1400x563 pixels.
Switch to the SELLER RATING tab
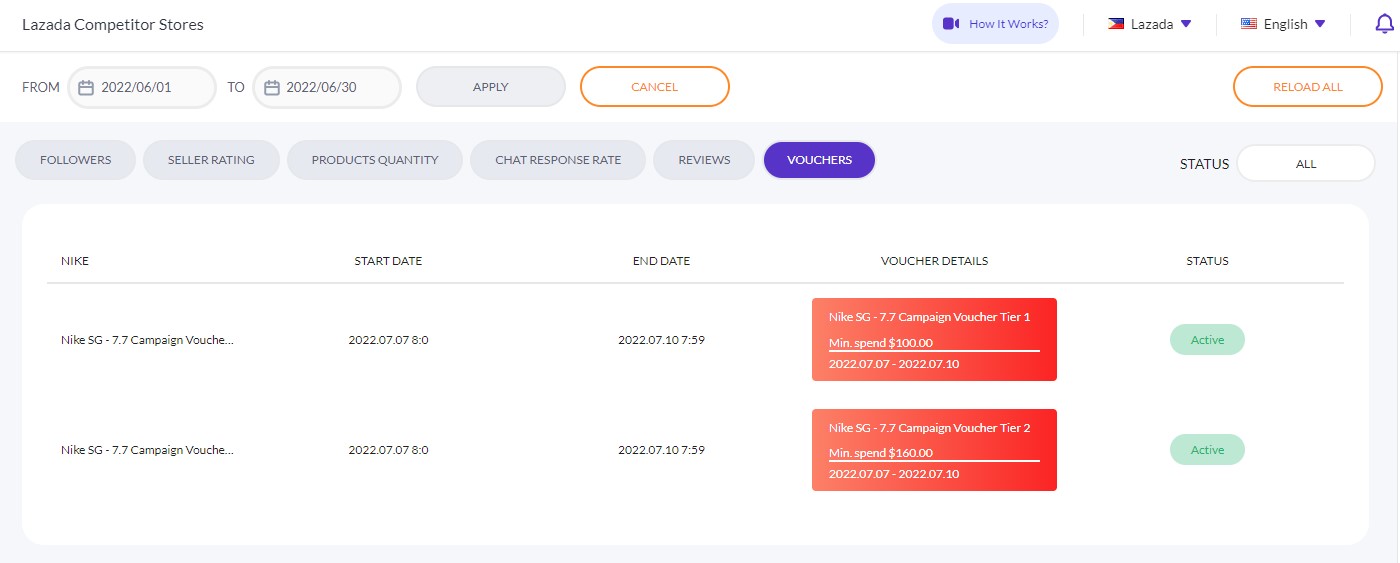[211, 160]
